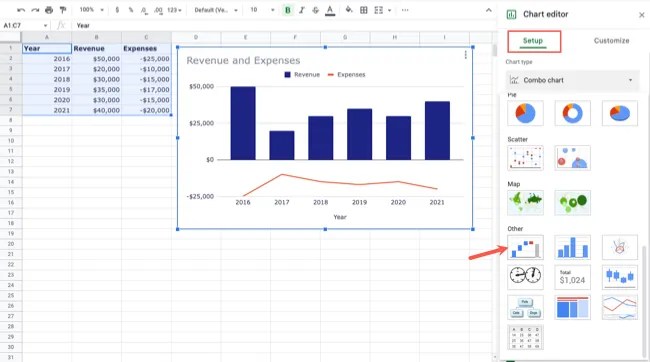Select the gauge chart type

click(x=525, y=277)
